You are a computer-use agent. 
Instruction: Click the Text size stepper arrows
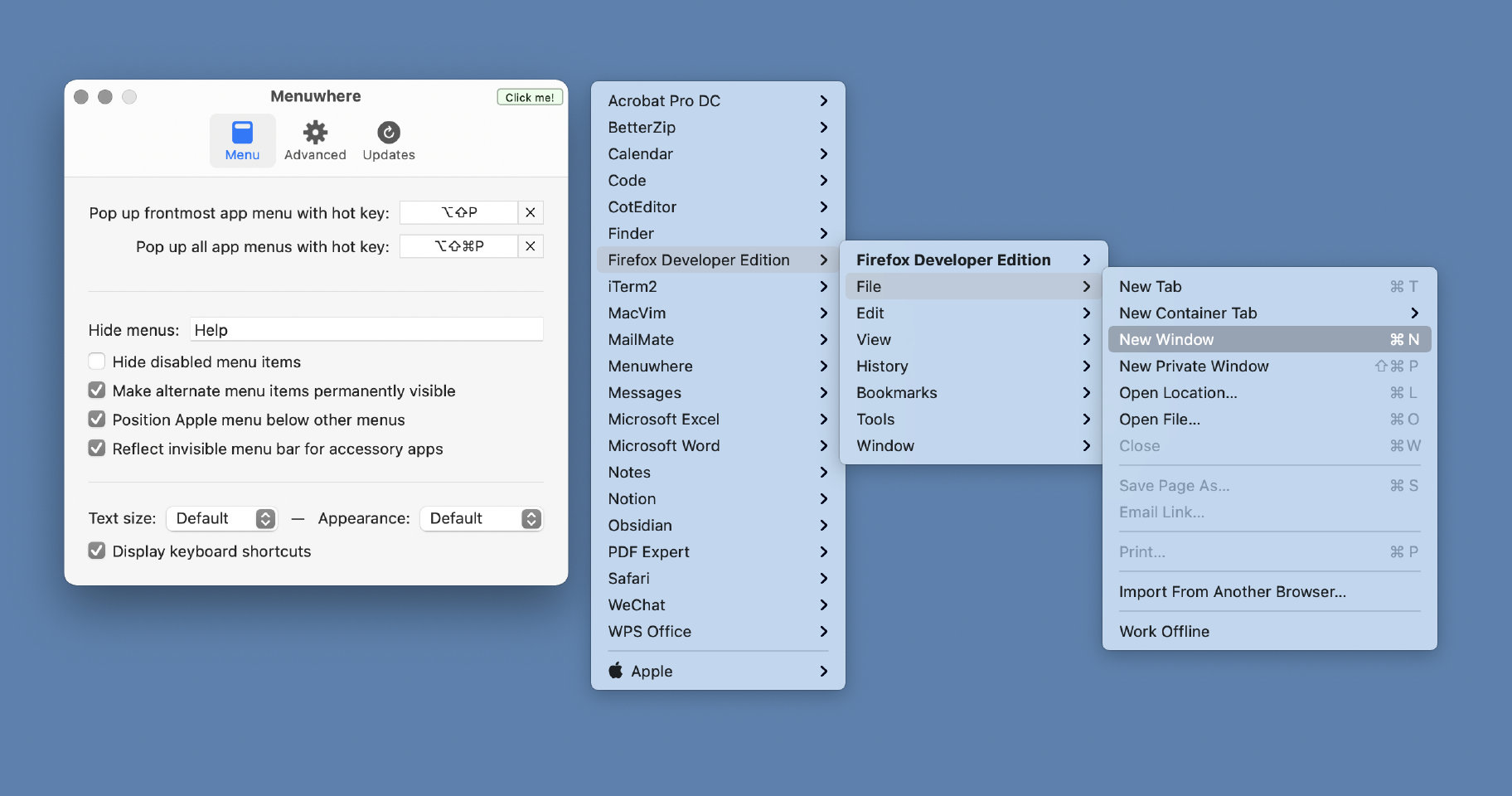click(x=265, y=519)
